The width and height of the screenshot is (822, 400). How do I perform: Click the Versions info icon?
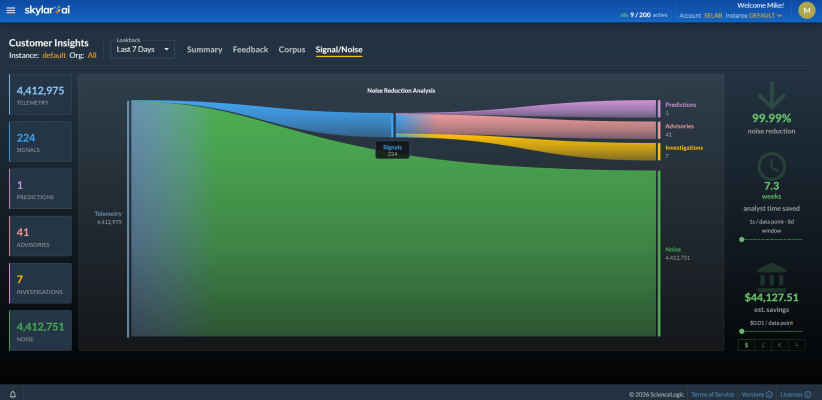[769, 394]
